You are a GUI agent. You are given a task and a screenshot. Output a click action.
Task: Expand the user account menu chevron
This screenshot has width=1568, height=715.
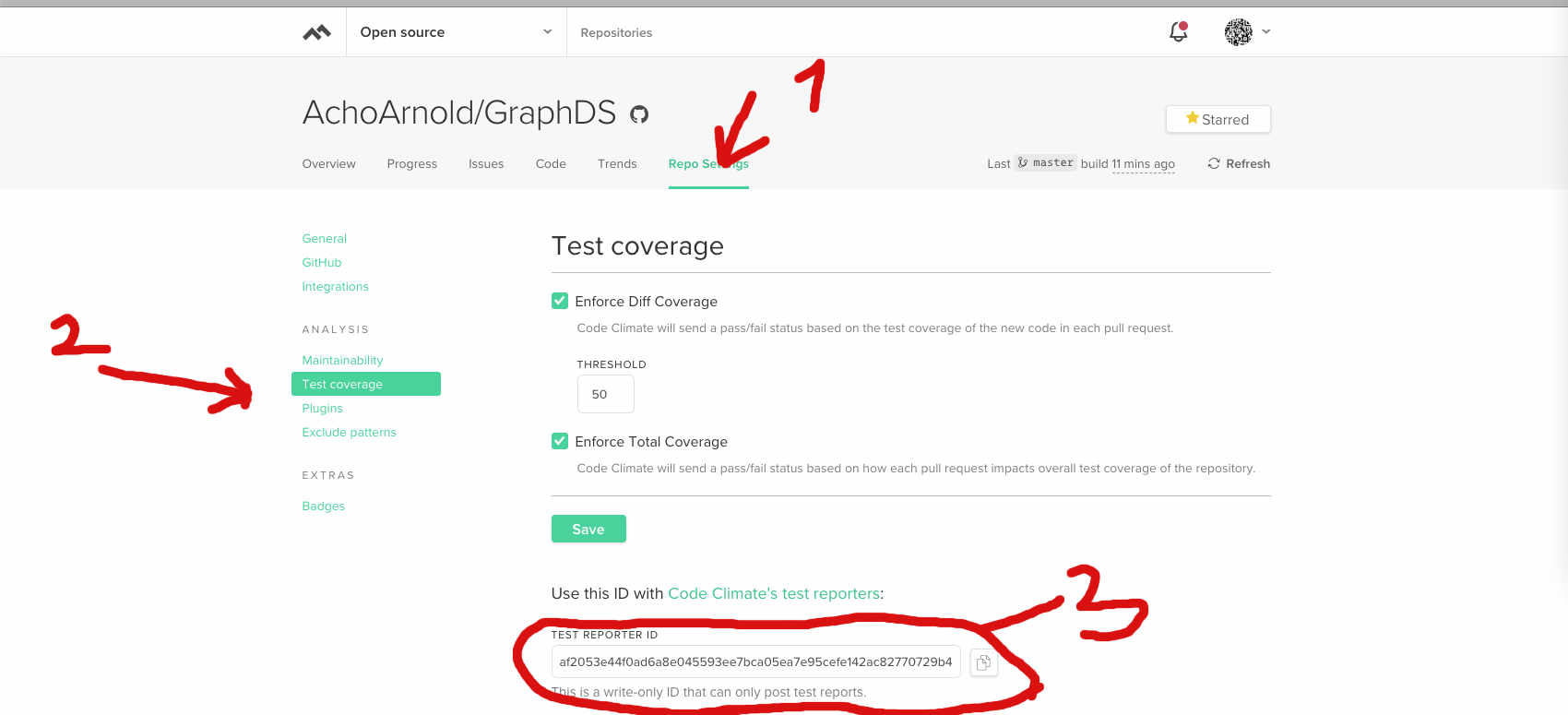1266,31
